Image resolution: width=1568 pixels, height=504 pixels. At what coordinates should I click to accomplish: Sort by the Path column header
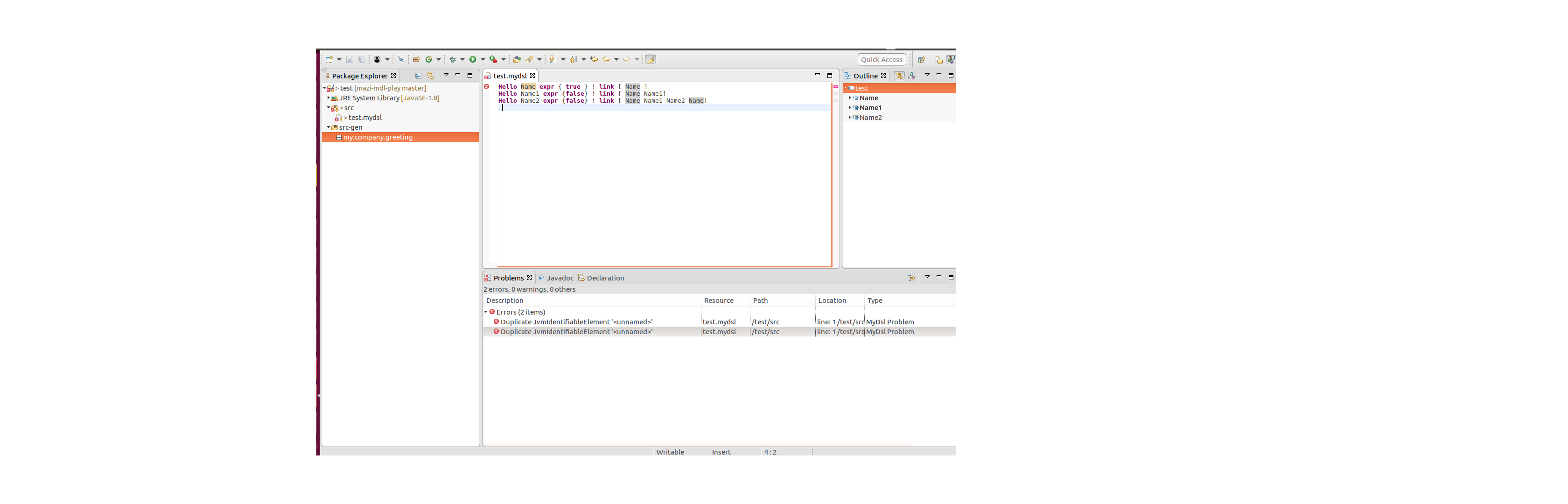783,301
